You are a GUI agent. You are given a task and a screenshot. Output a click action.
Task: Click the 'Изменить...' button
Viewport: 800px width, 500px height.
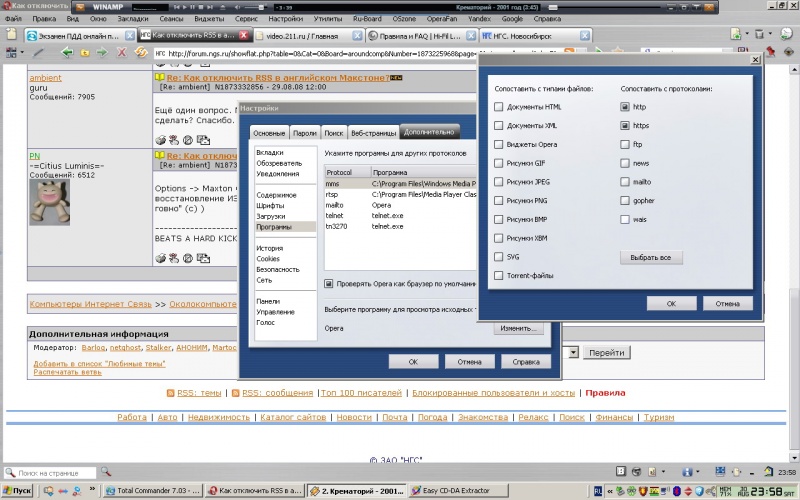click(519, 328)
